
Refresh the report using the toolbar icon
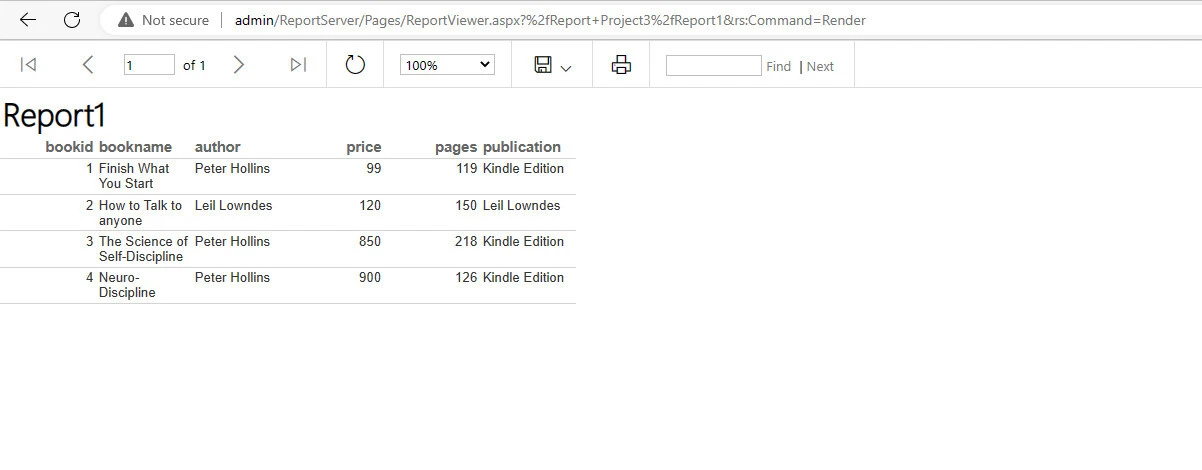pos(355,65)
